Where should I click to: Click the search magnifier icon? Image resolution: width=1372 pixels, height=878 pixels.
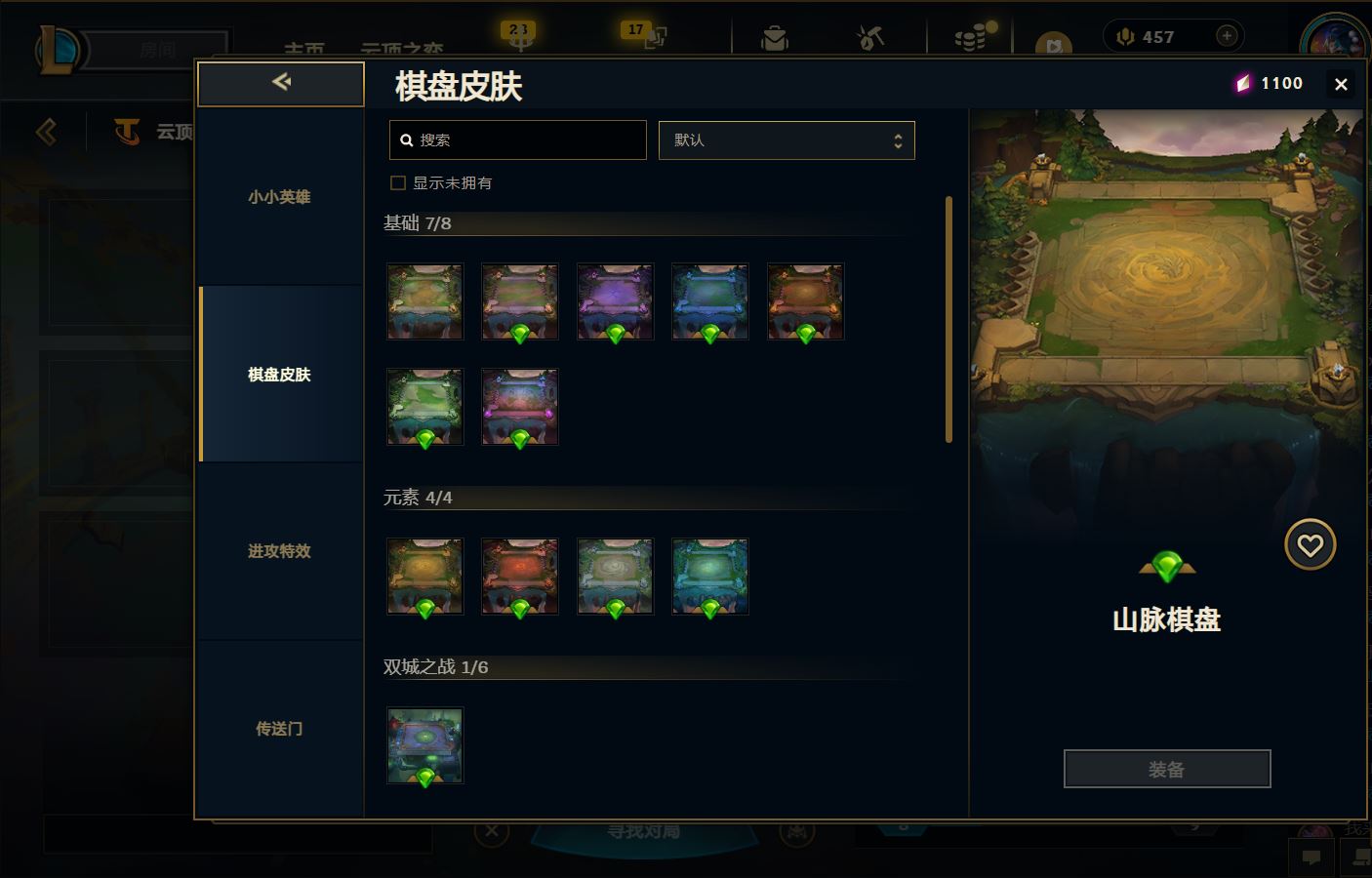click(407, 140)
